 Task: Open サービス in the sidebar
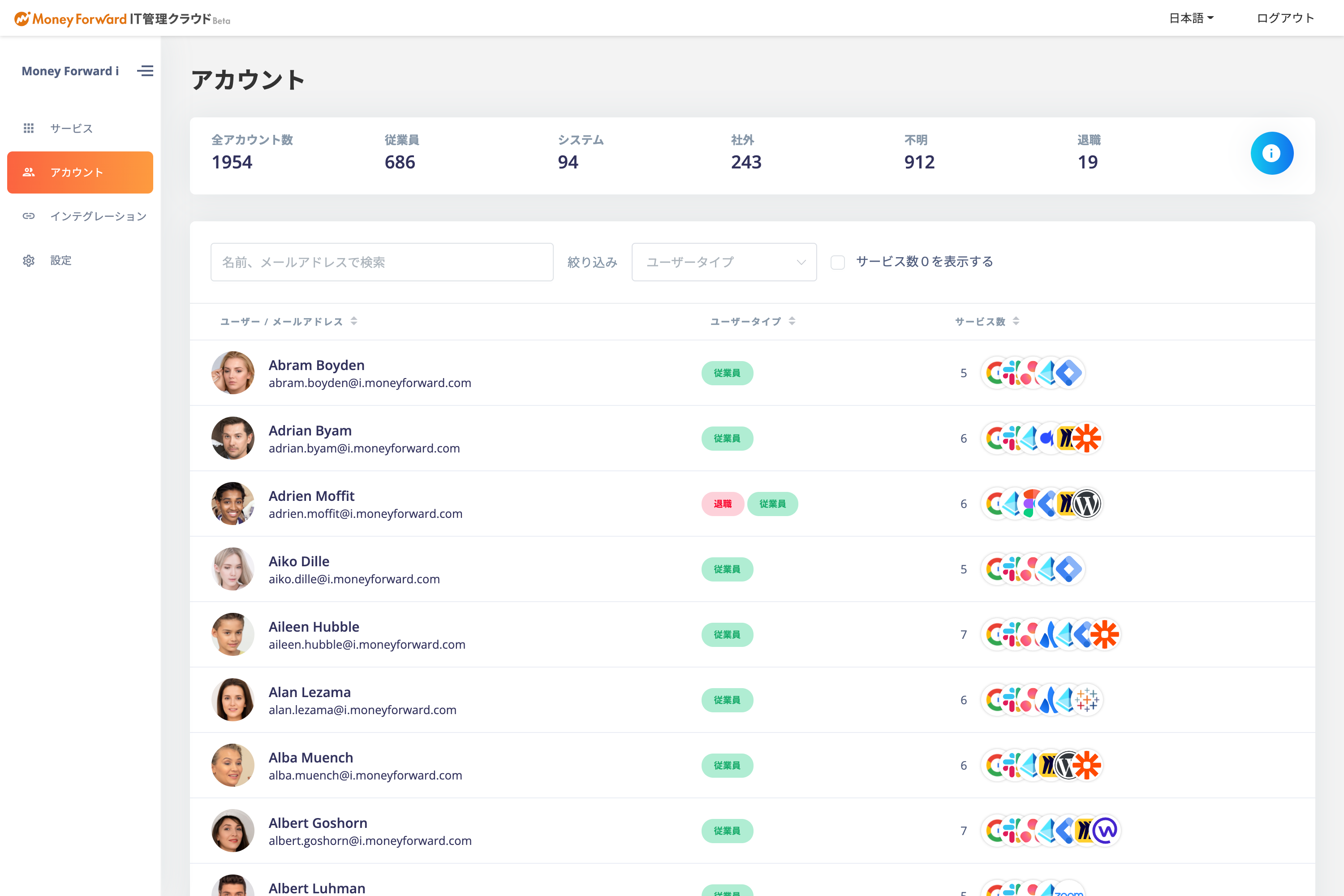click(x=71, y=128)
